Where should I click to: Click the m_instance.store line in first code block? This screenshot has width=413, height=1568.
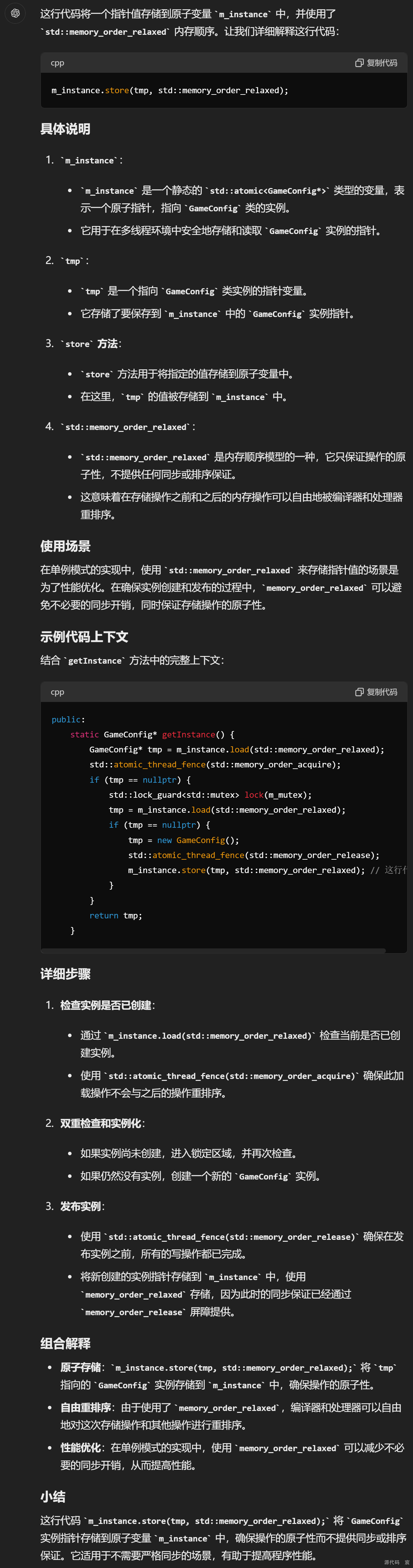click(170, 90)
